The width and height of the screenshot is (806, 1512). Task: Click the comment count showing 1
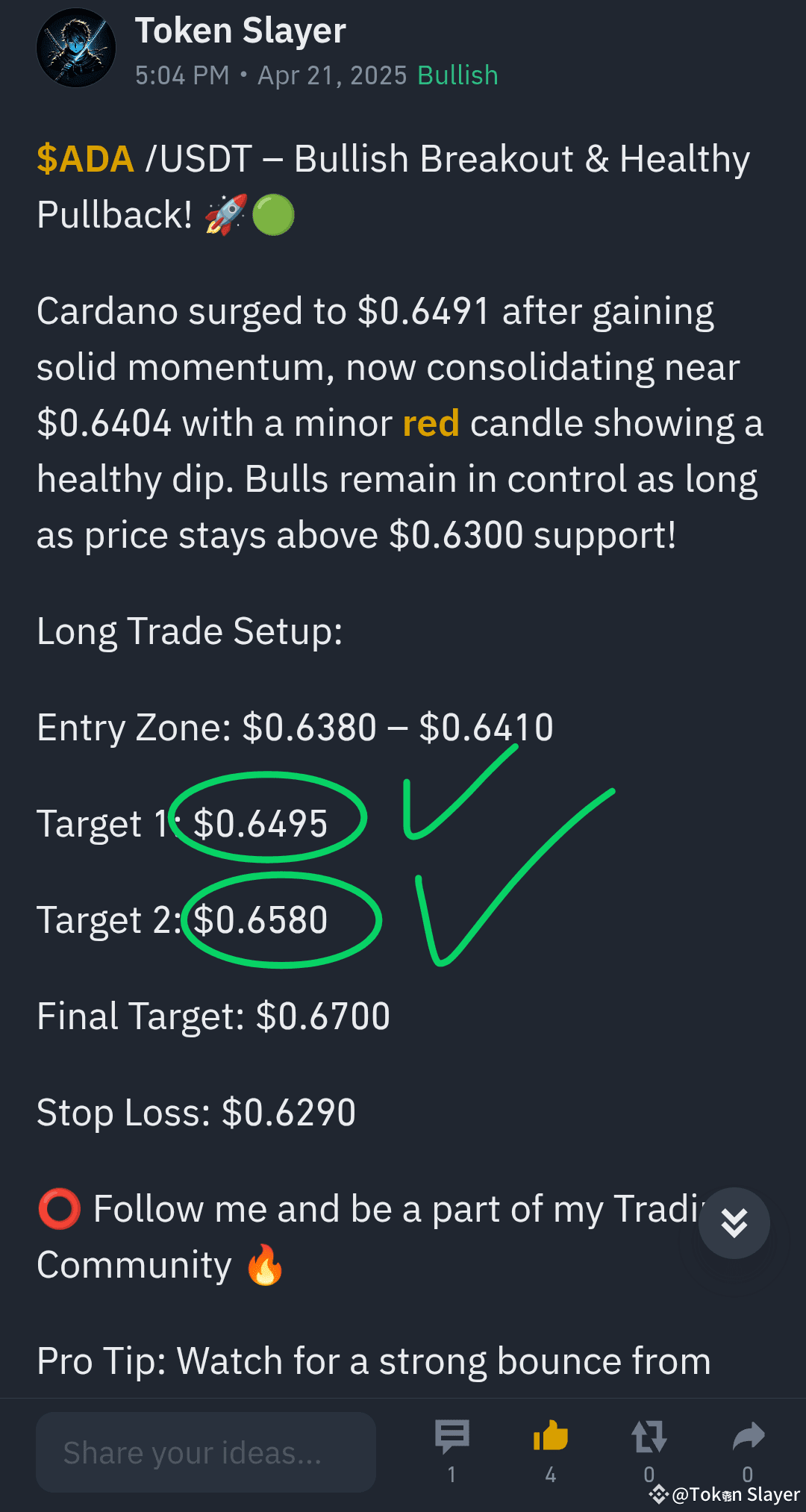click(452, 1474)
